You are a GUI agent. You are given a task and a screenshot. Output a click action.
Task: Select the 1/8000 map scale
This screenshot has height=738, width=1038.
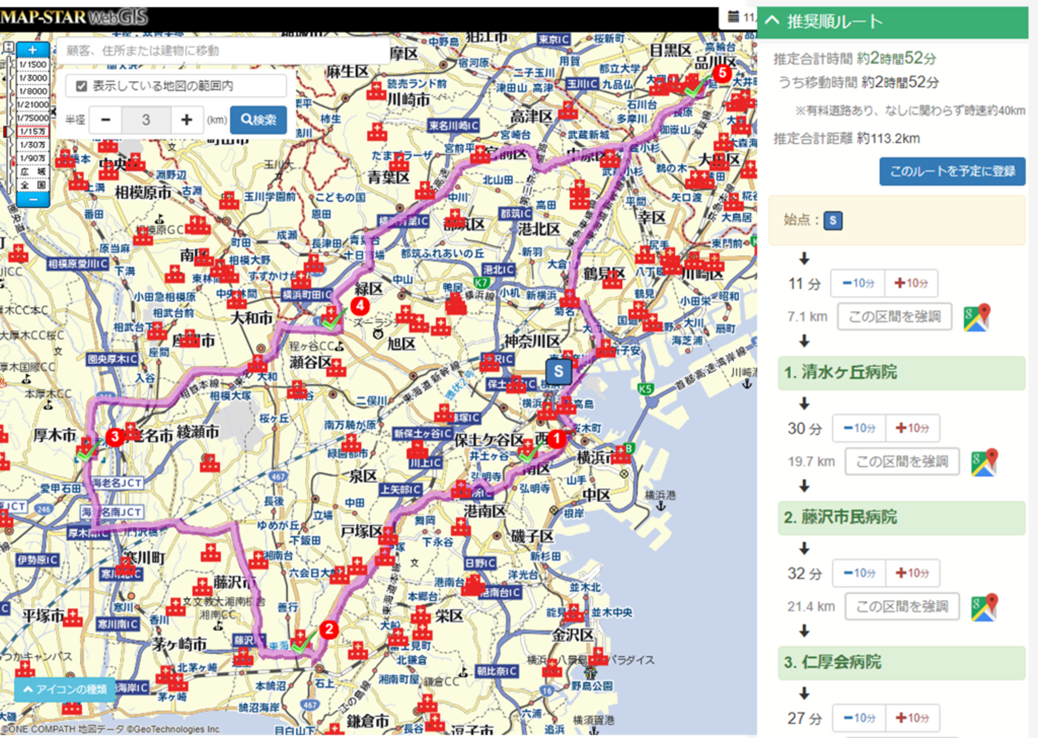(x=32, y=91)
